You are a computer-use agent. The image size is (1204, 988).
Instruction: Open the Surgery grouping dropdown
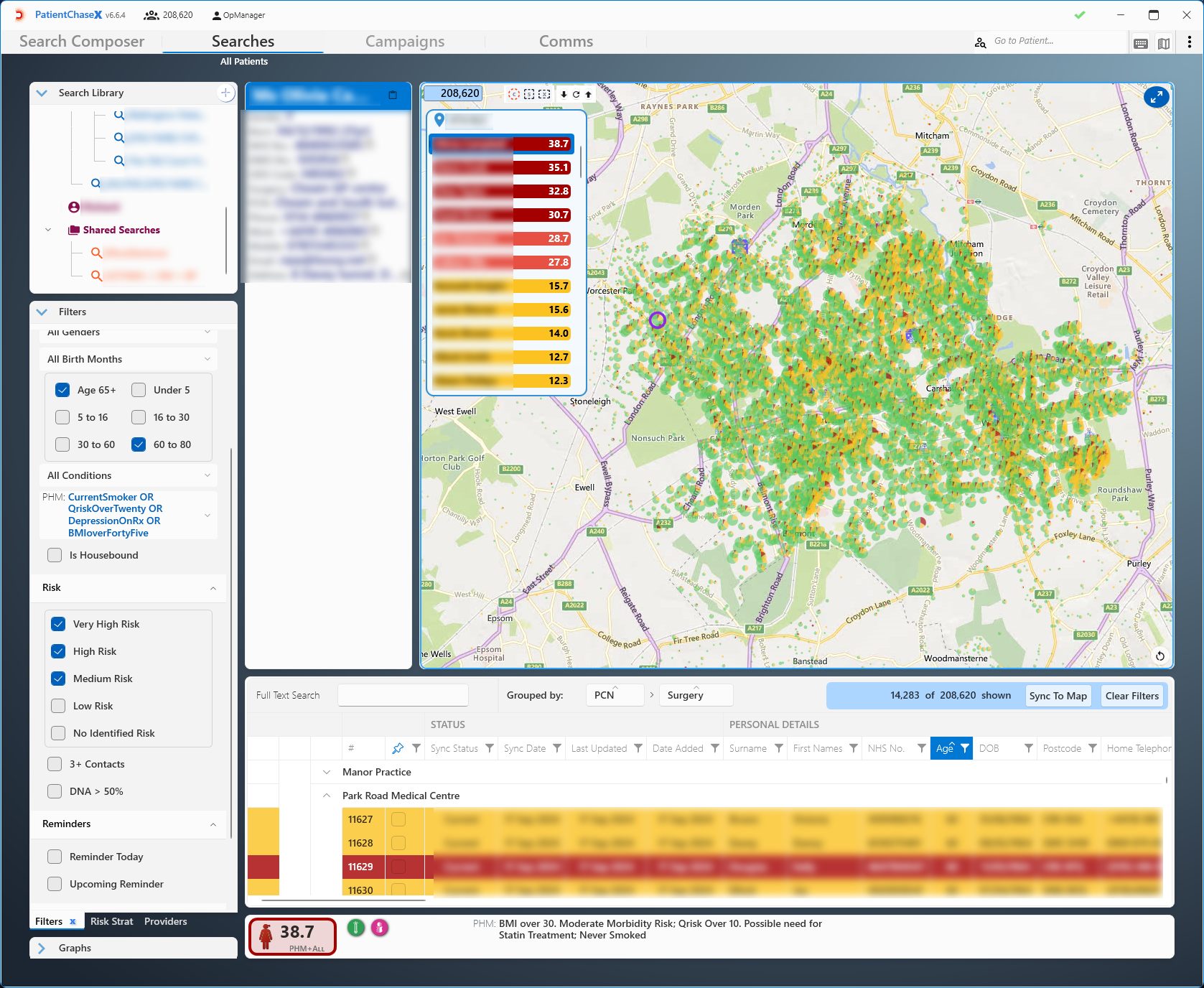coord(694,695)
